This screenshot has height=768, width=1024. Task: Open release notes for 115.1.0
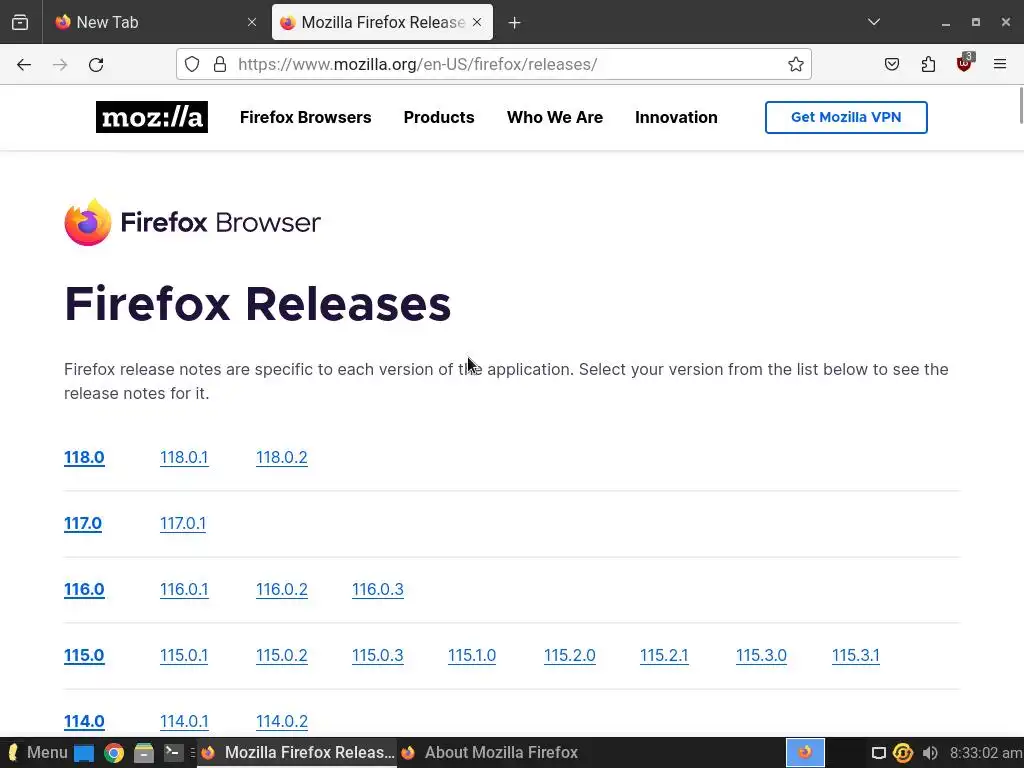[472, 655]
